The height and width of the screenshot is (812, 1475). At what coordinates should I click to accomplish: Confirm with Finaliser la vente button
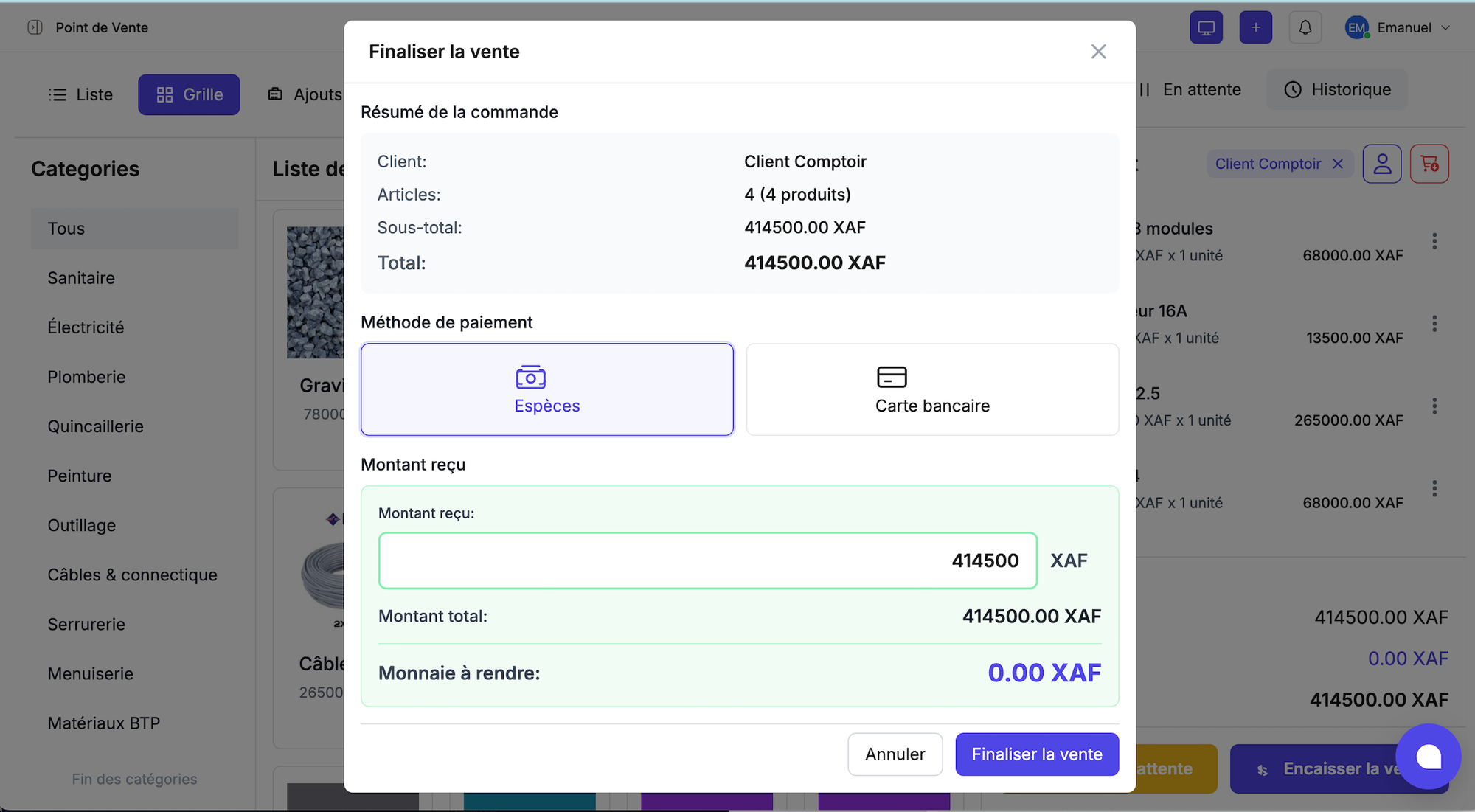pyautogui.click(x=1036, y=754)
